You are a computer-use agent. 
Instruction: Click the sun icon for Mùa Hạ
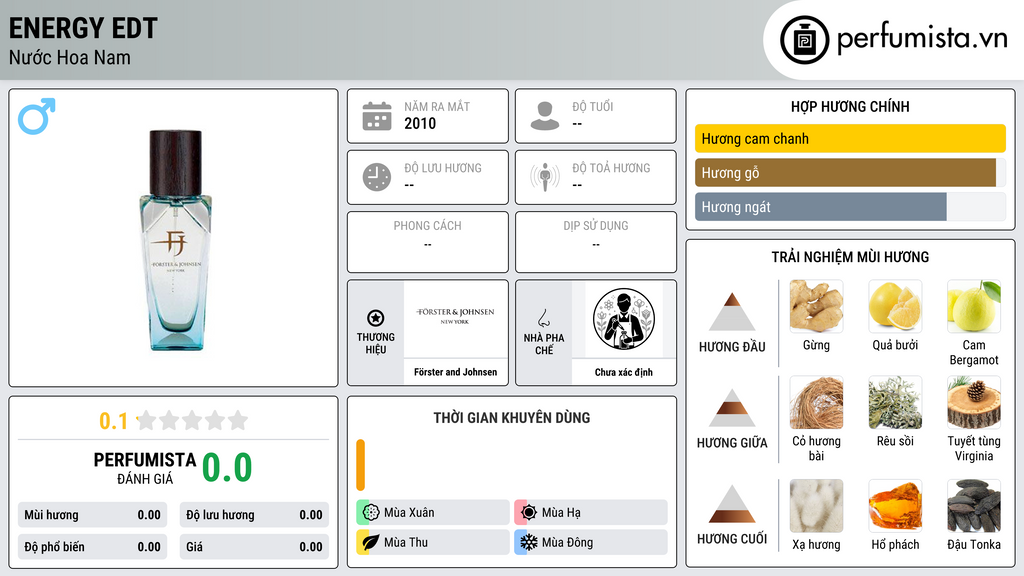point(528,512)
